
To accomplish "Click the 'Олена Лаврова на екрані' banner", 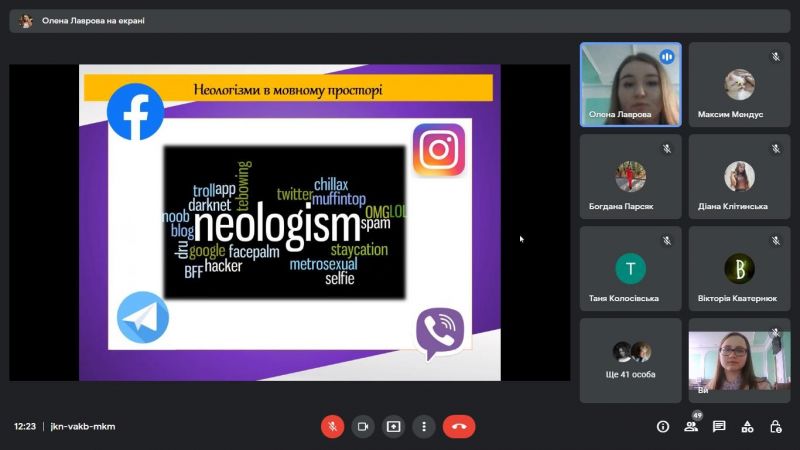I will [399, 21].
